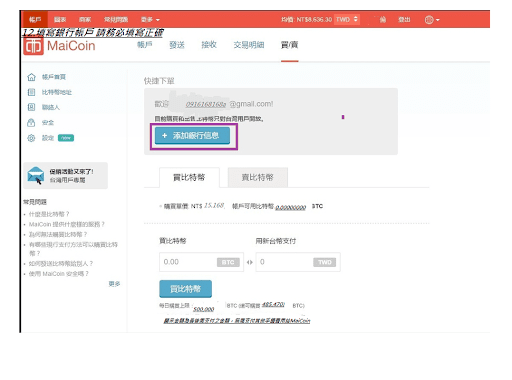
Task: Click the MaiCoin logo
Action: (59, 46)
